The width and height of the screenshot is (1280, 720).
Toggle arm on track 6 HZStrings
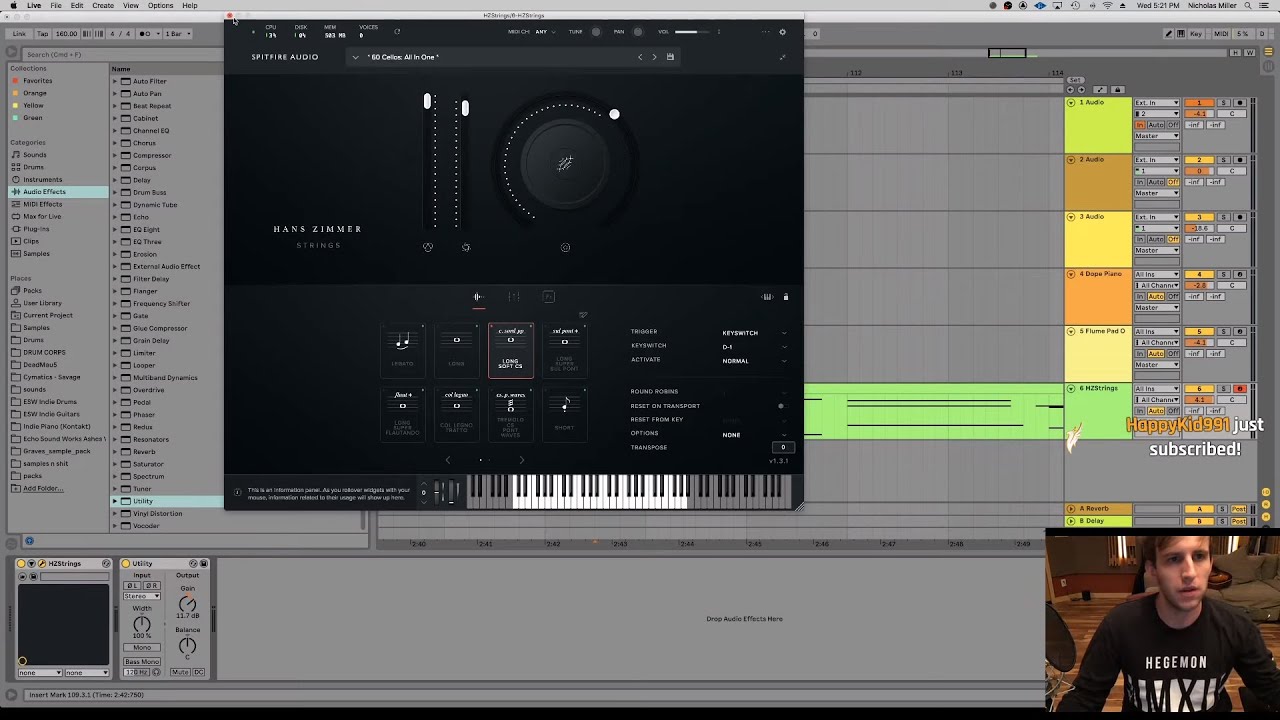pos(1240,389)
